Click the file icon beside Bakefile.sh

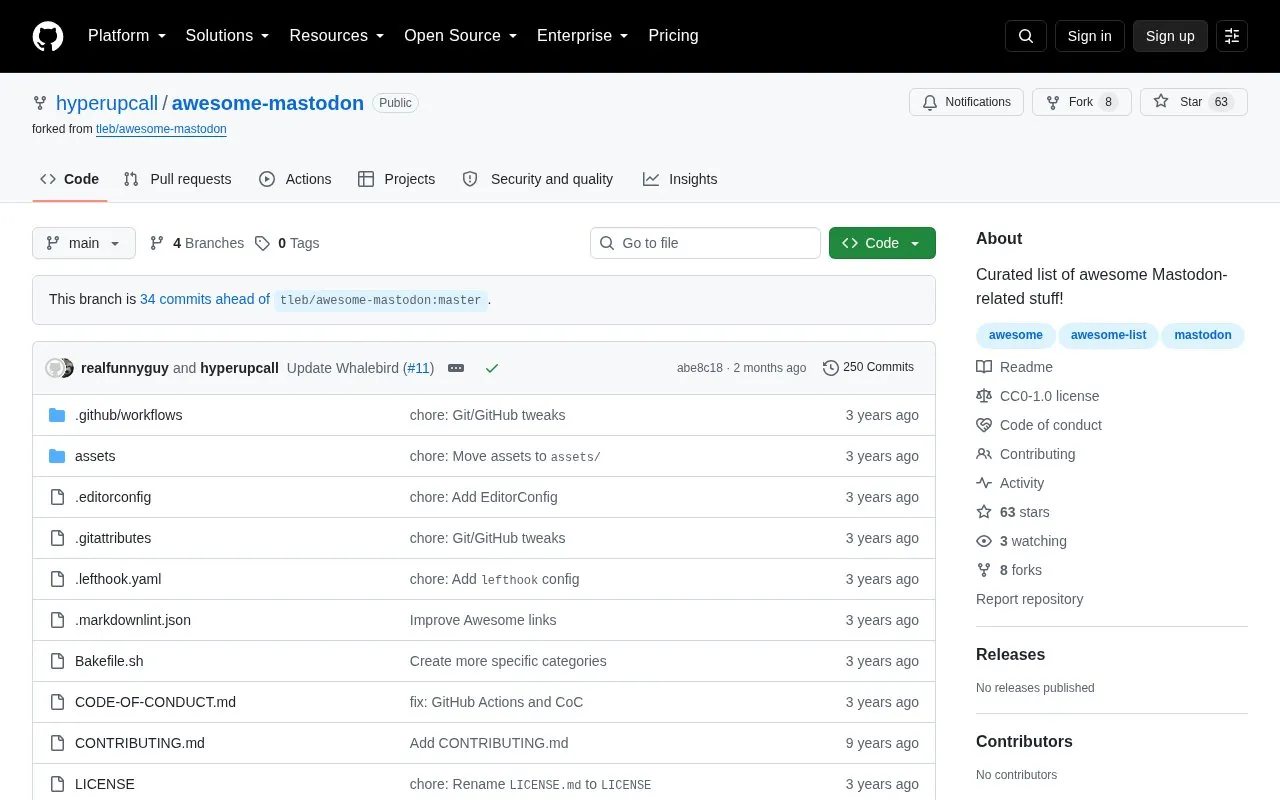[57, 661]
